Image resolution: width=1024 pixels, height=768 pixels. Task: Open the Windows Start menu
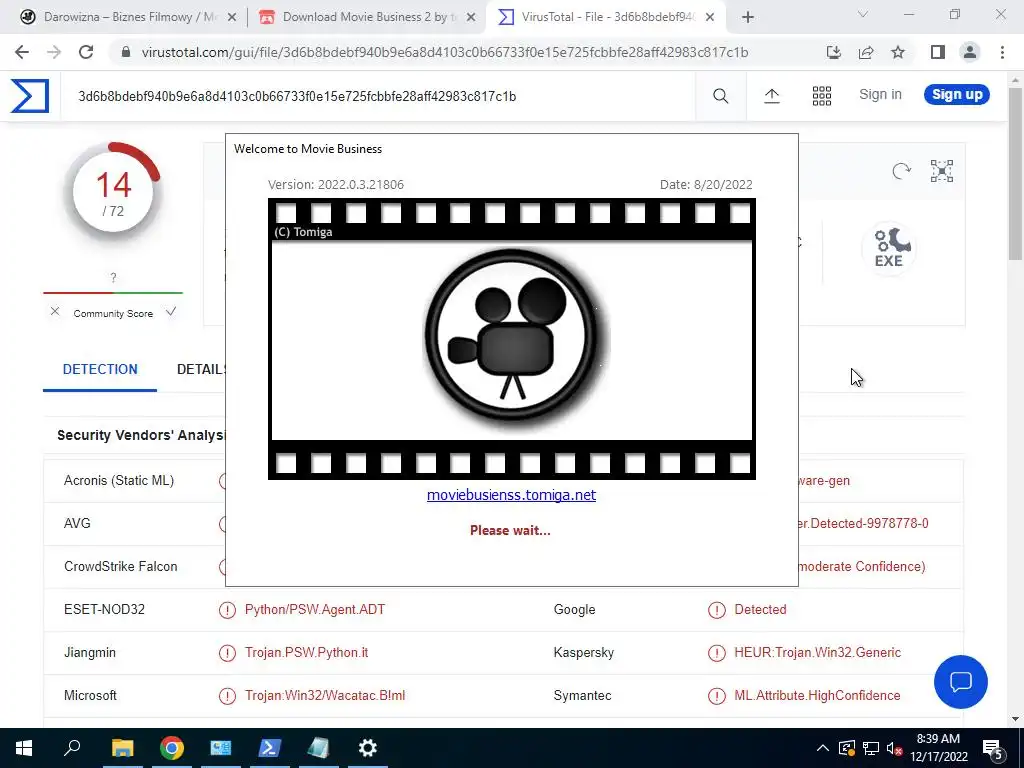[24, 748]
